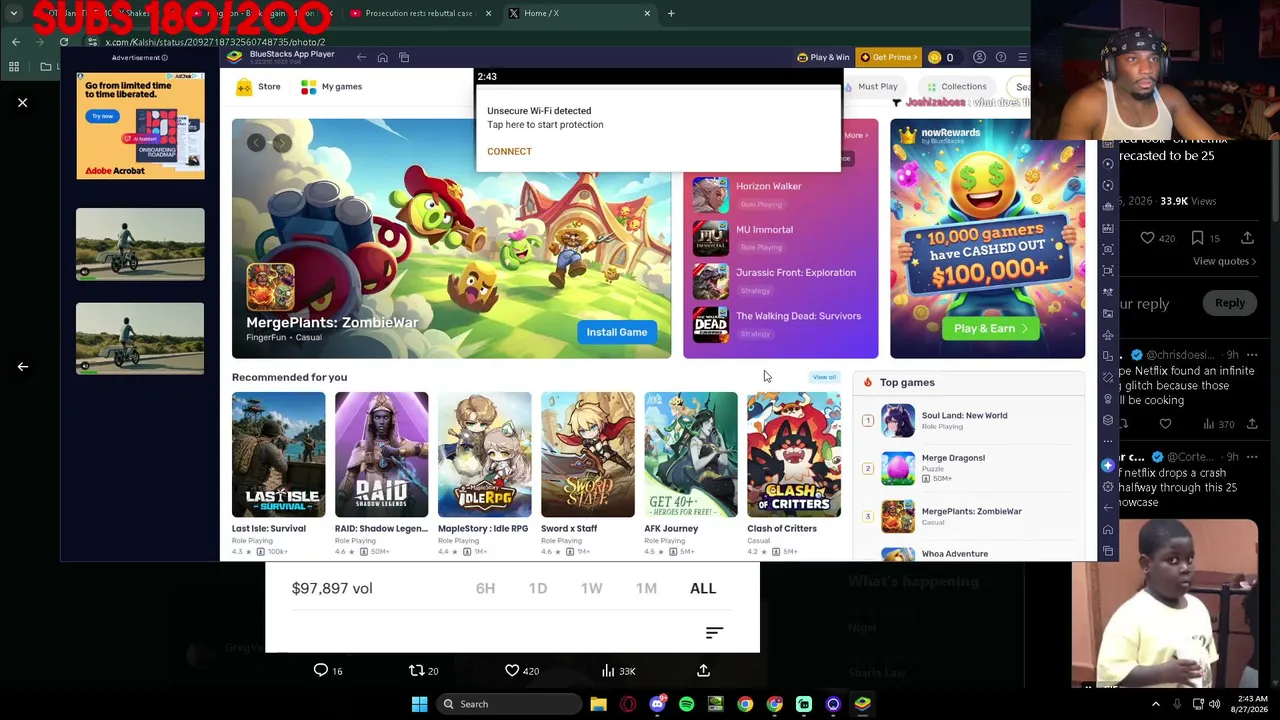Open chart filter options icon
Viewport: 1280px width, 720px height.
point(714,633)
